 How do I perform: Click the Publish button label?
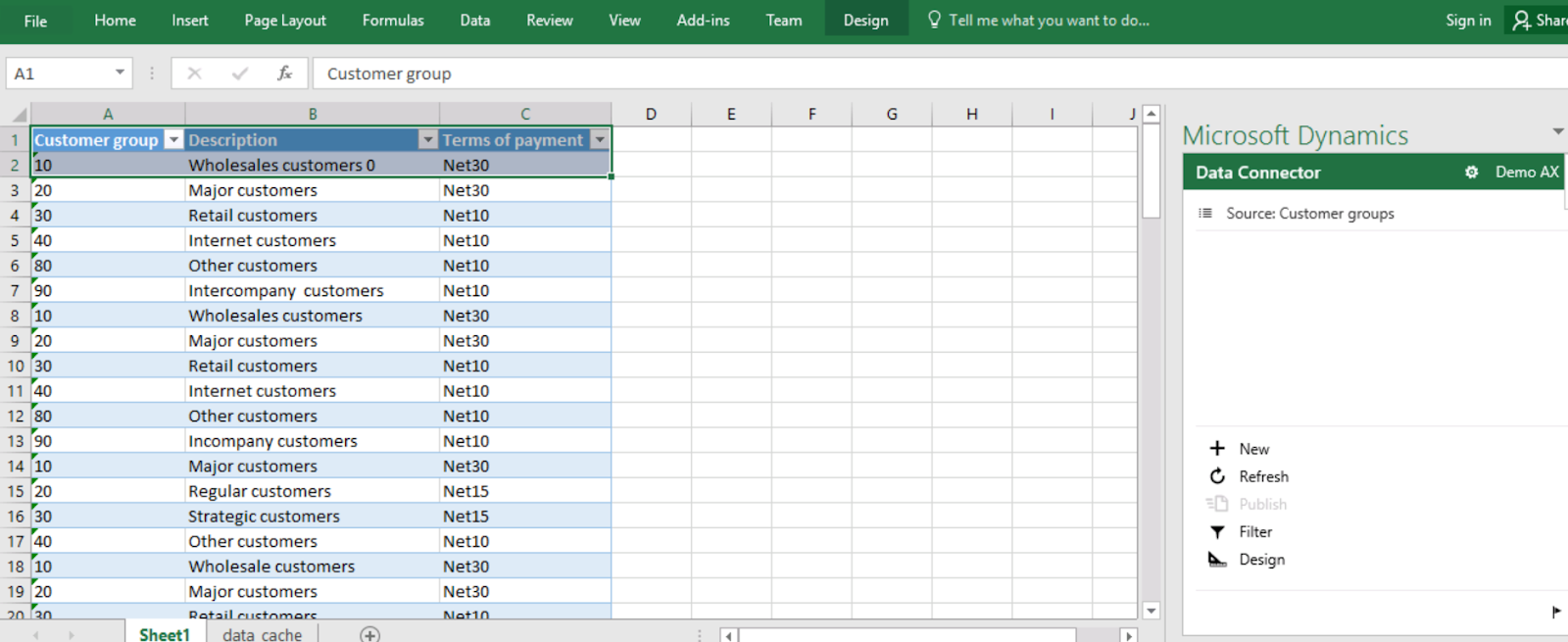point(1263,504)
